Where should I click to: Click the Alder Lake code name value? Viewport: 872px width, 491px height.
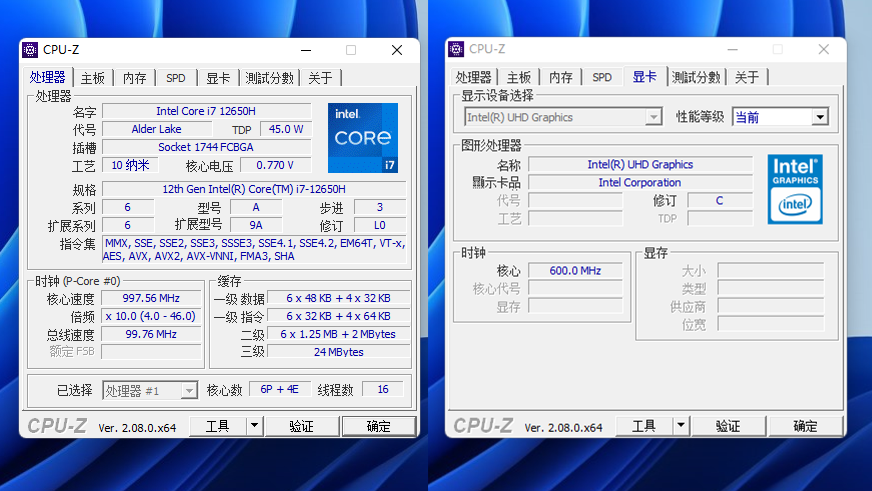pyautogui.click(x=157, y=129)
